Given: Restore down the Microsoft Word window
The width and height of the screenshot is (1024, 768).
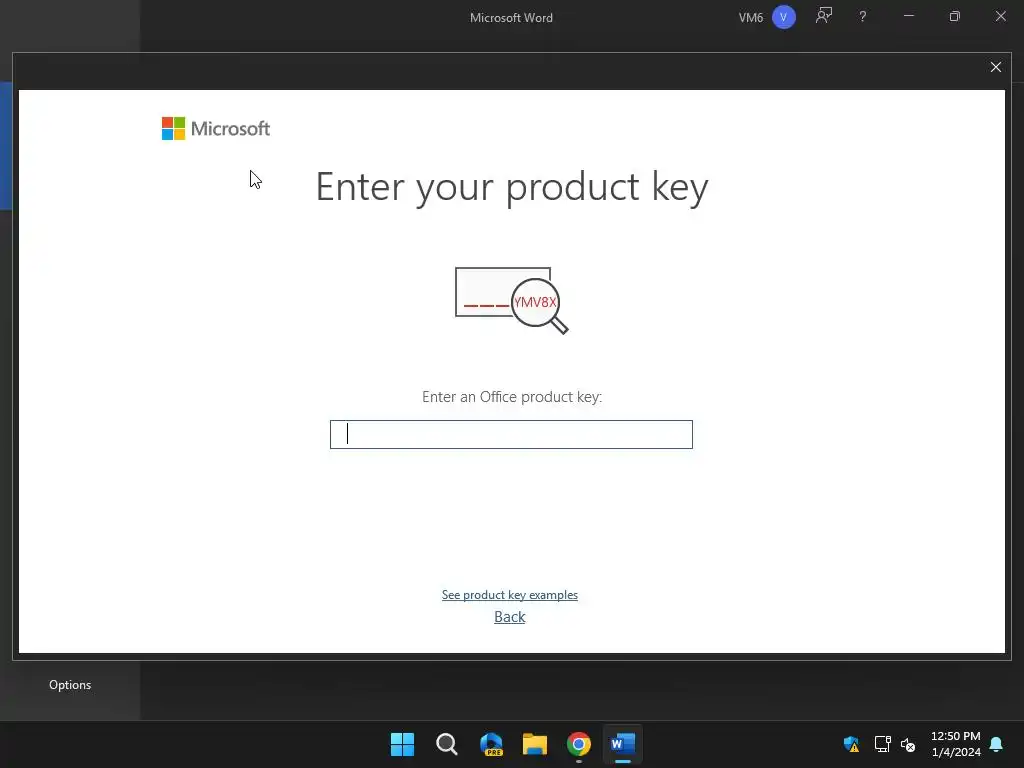Looking at the screenshot, I should click(954, 16).
